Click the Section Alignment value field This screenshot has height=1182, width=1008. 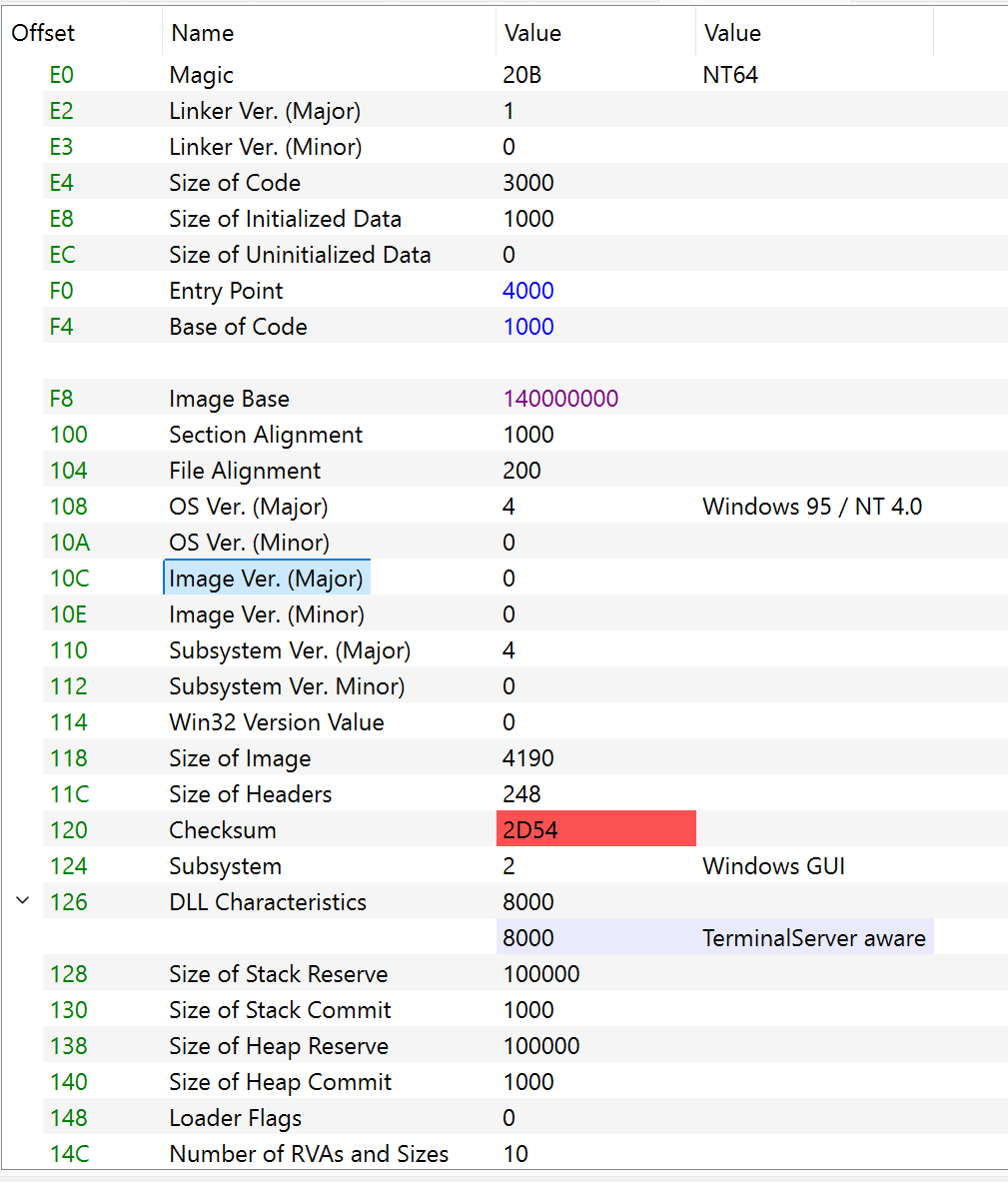pyautogui.click(x=528, y=435)
